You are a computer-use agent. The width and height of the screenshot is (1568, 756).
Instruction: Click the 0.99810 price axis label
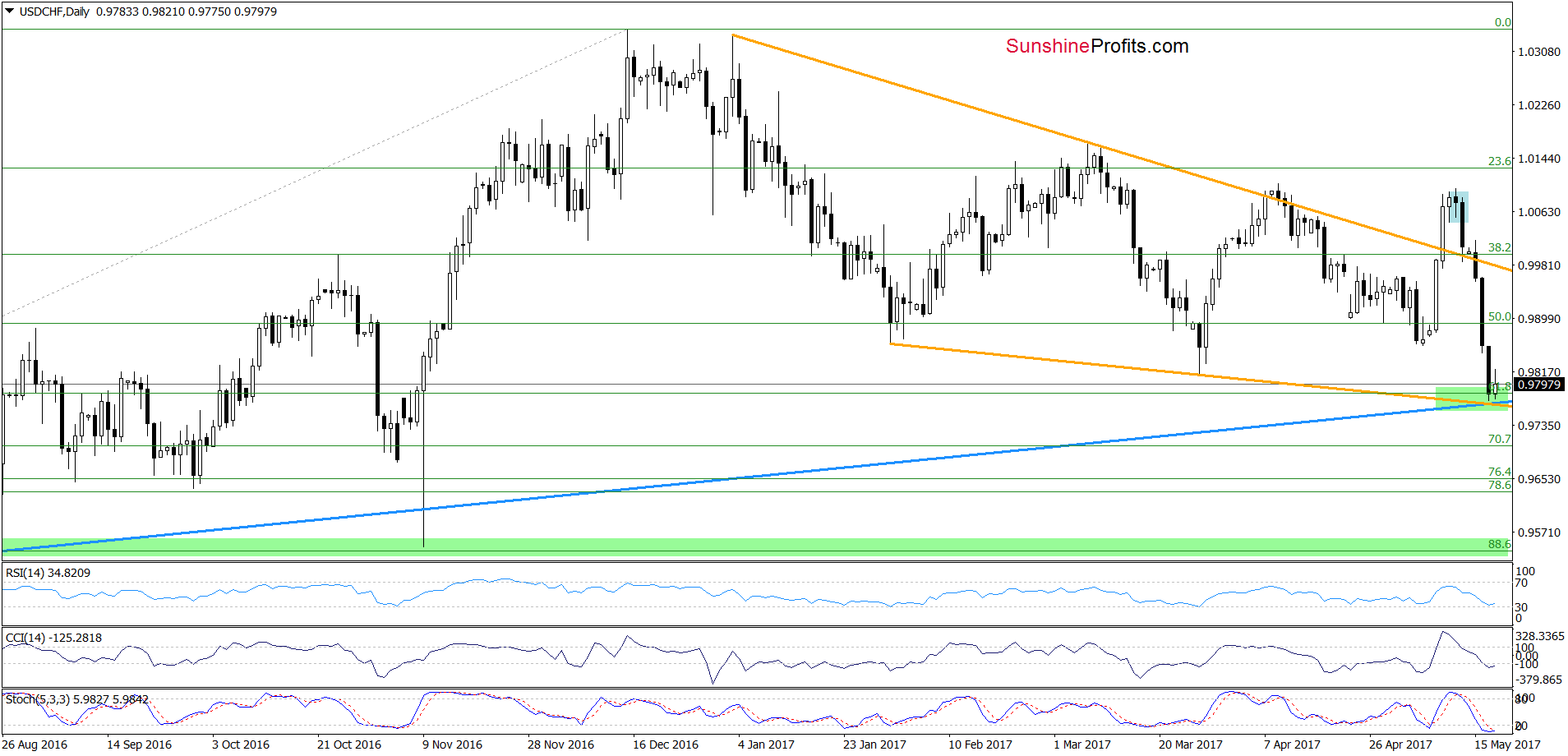pyautogui.click(x=1538, y=265)
